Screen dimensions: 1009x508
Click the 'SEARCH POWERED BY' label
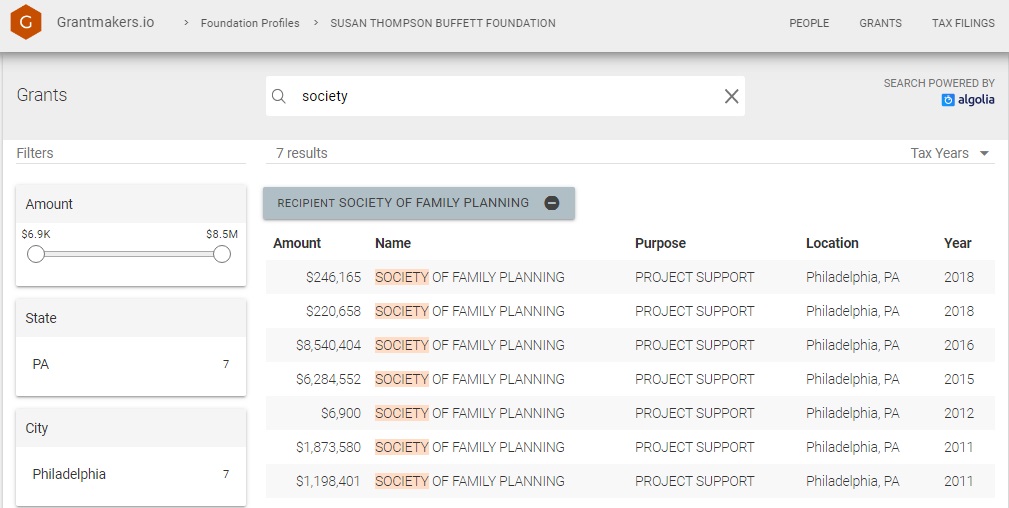pyautogui.click(x=939, y=83)
